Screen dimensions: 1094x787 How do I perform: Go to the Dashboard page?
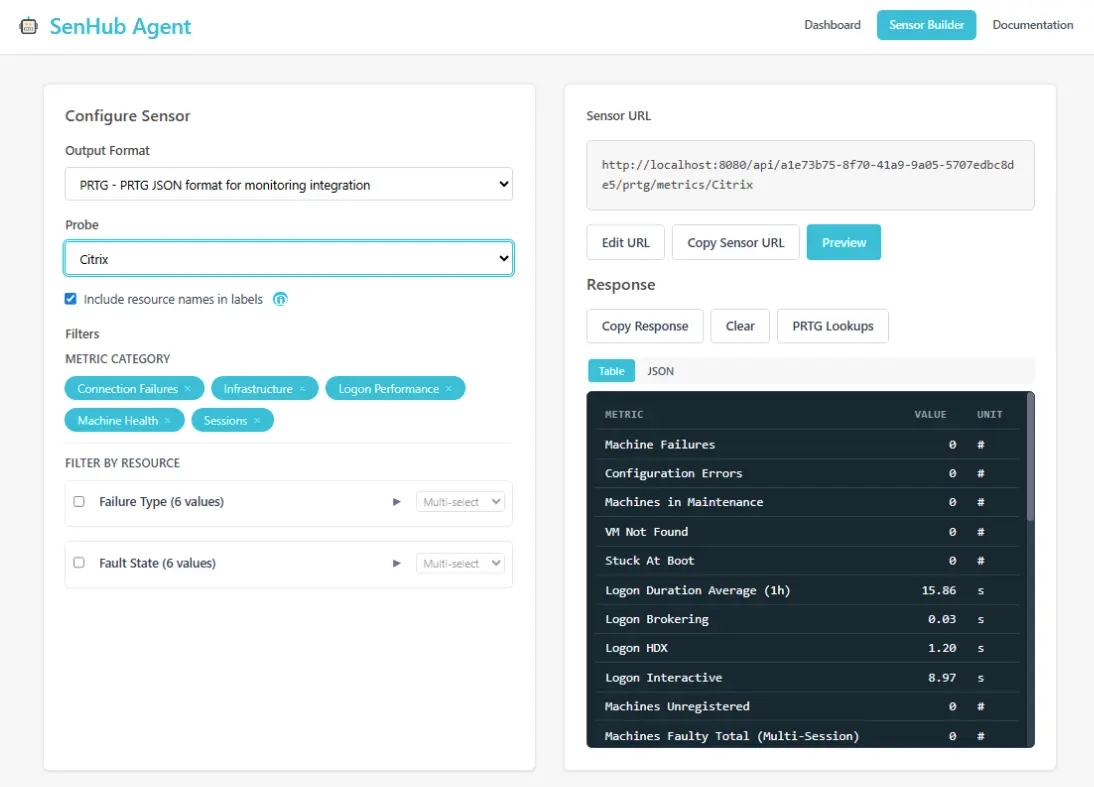click(x=832, y=25)
